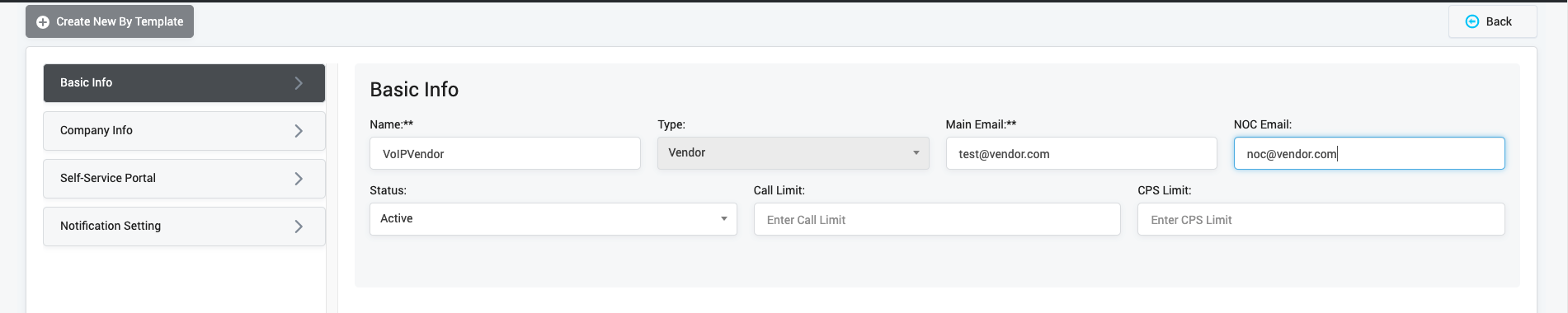Go back using the Back button
Image resolution: width=1568 pixels, height=313 pixels.
tap(1492, 21)
